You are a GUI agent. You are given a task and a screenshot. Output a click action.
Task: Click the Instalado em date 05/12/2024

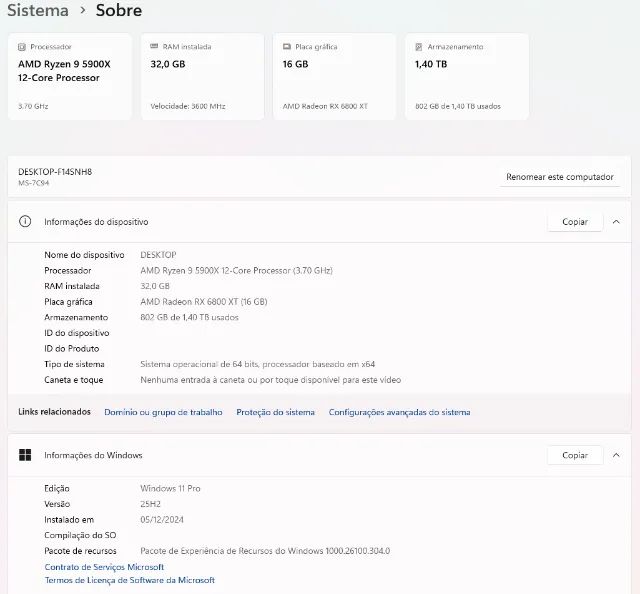(162, 520)
